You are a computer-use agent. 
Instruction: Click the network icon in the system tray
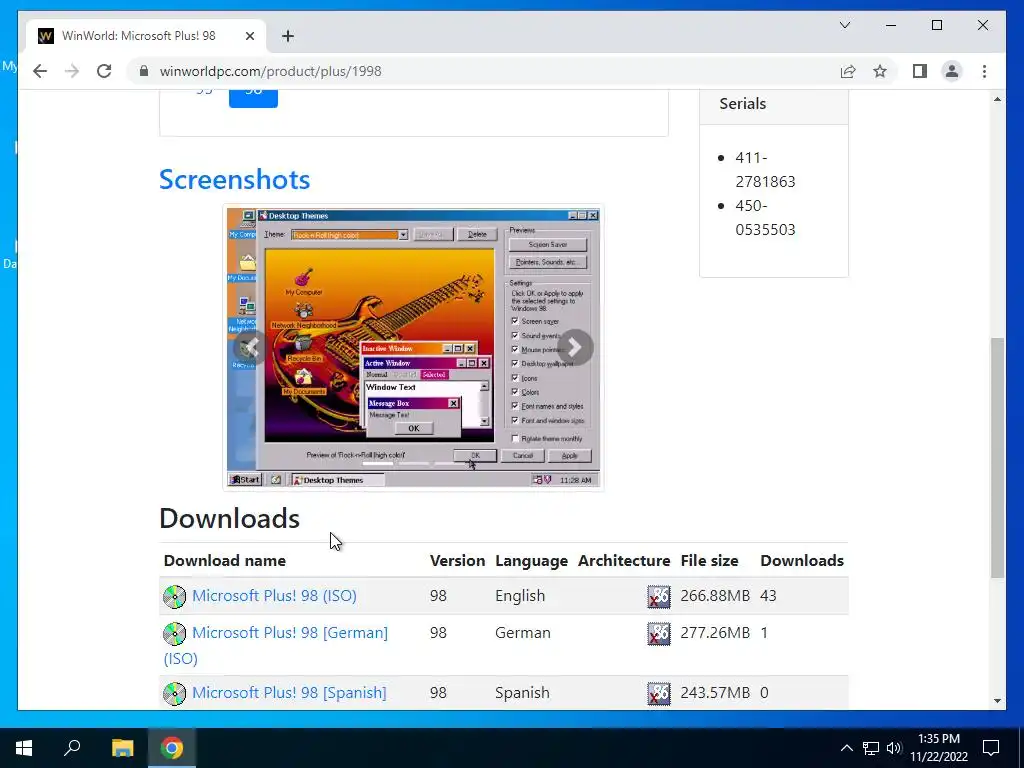(x=871, y=748)
